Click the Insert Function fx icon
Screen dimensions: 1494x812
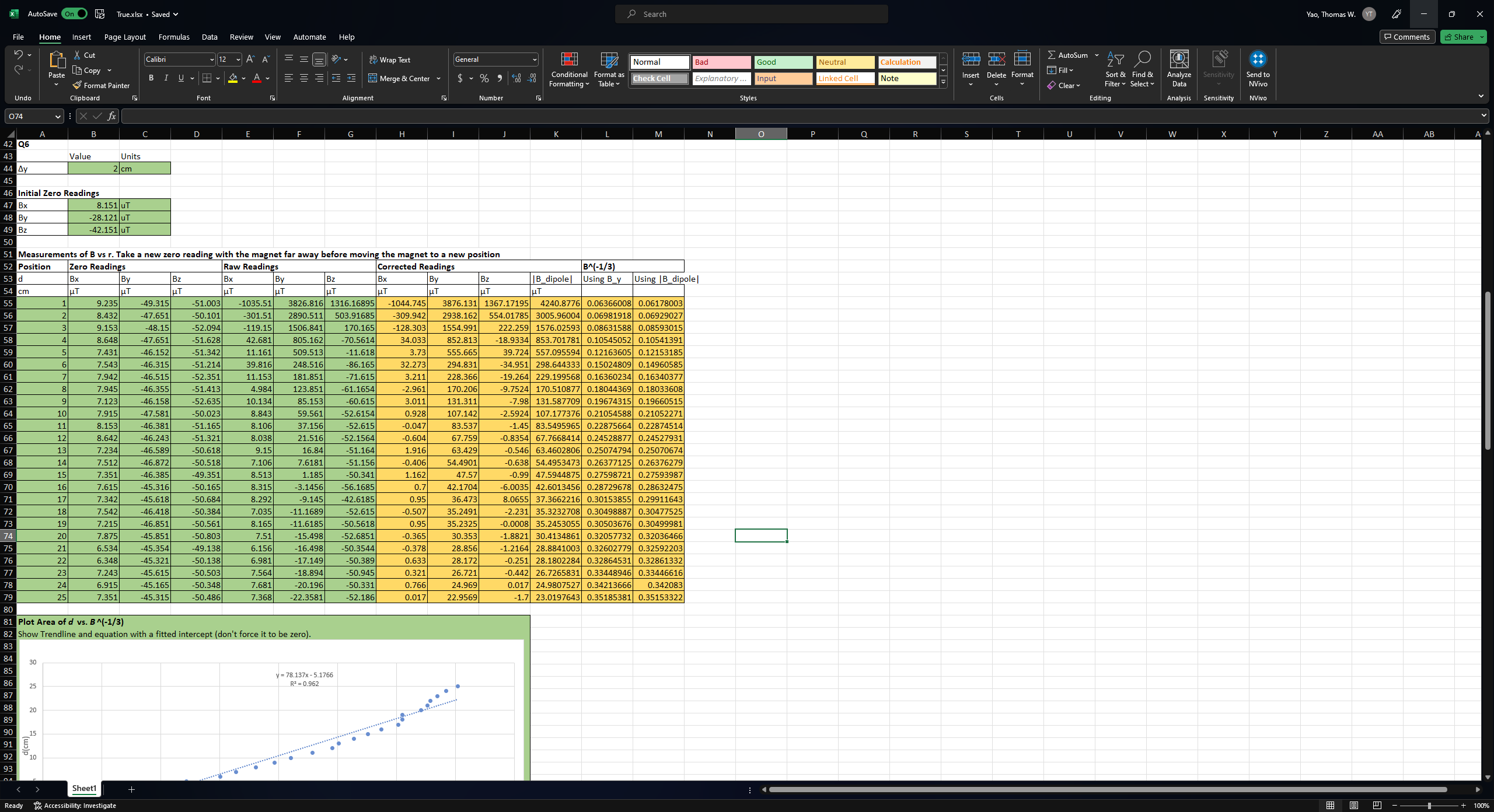pos(111,116)
